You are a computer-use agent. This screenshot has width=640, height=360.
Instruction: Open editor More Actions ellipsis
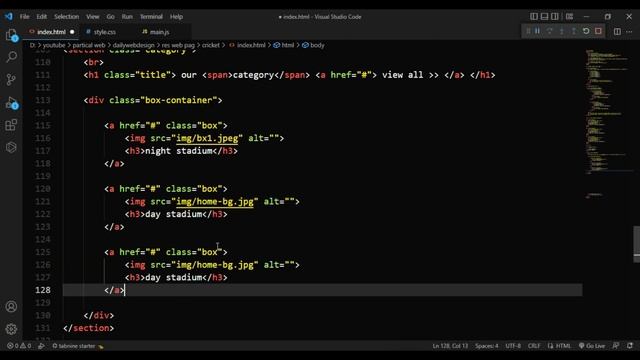click(629, 31)
